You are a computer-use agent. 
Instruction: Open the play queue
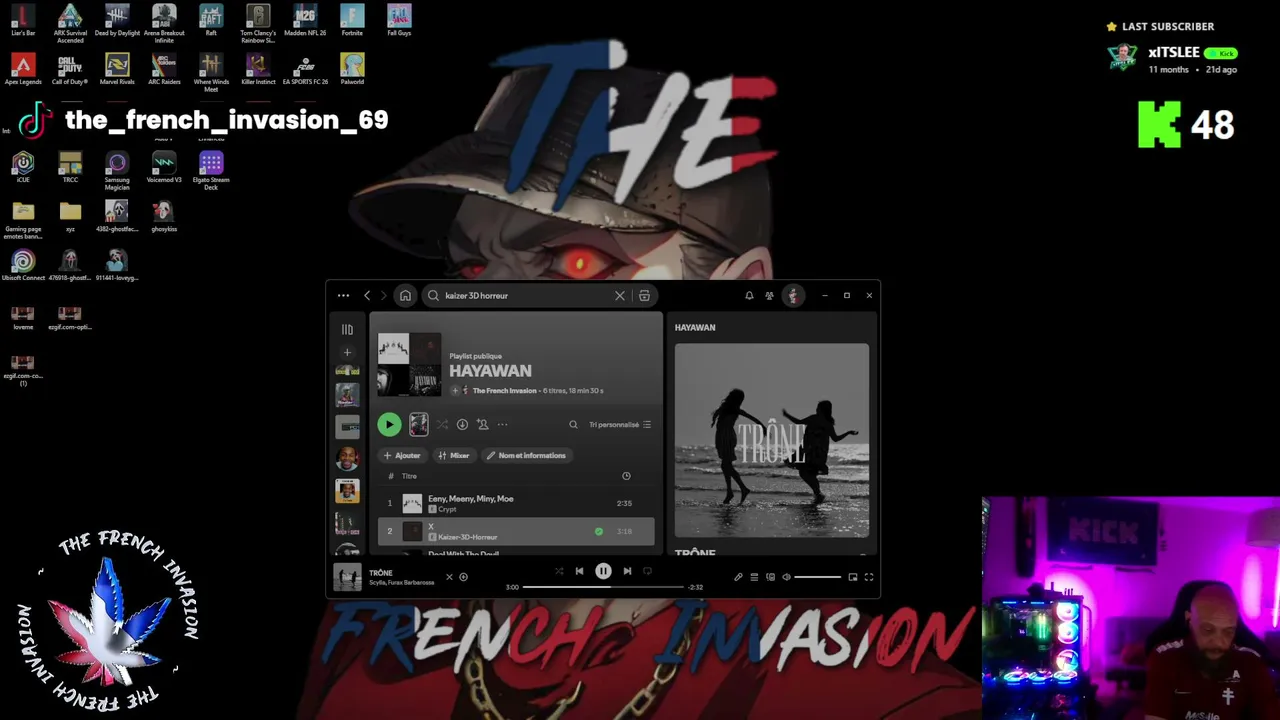click(754, 577)
